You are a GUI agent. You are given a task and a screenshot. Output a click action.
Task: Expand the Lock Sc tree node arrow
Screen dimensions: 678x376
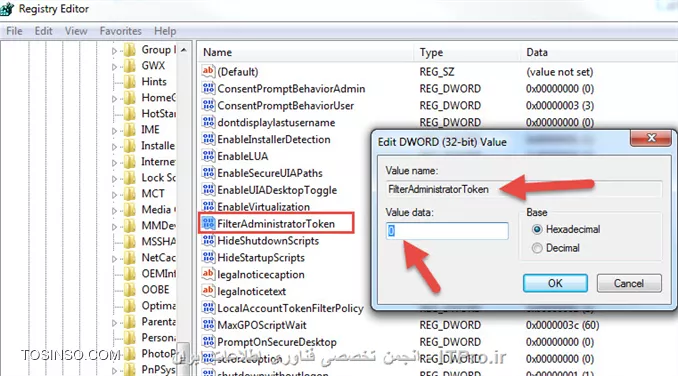(114, 178)
